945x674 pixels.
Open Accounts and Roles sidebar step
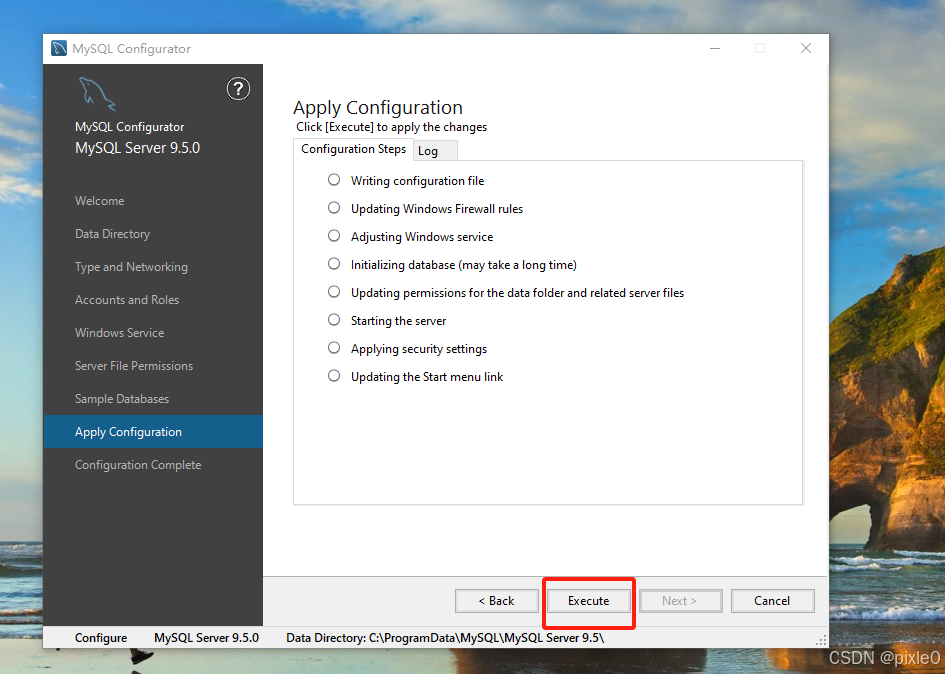[127, 300]
